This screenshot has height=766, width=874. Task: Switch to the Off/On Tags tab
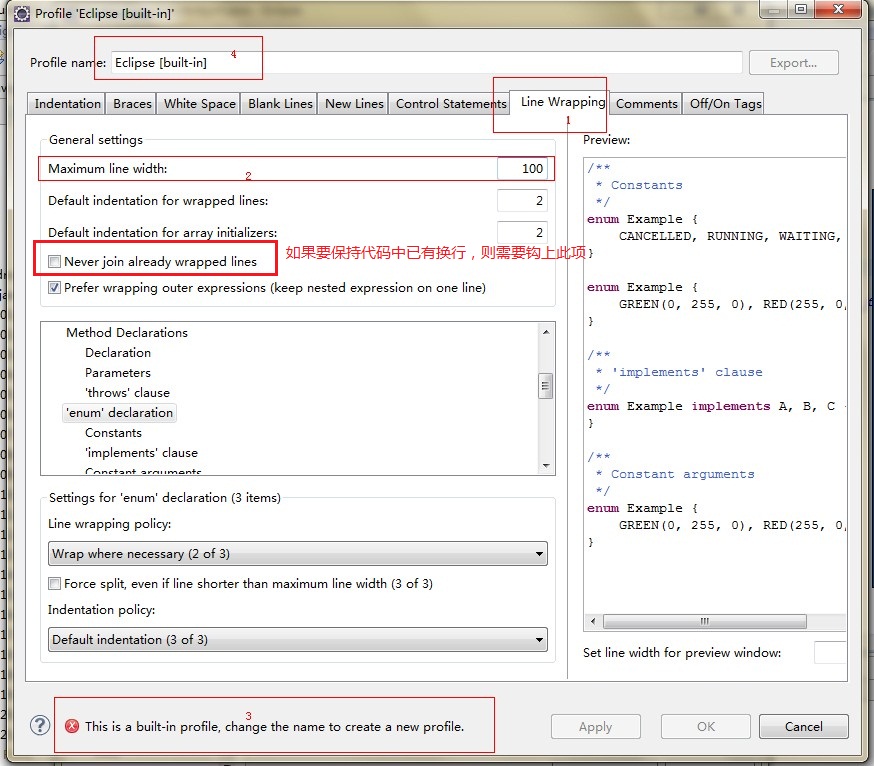click(x=725, y=104)
